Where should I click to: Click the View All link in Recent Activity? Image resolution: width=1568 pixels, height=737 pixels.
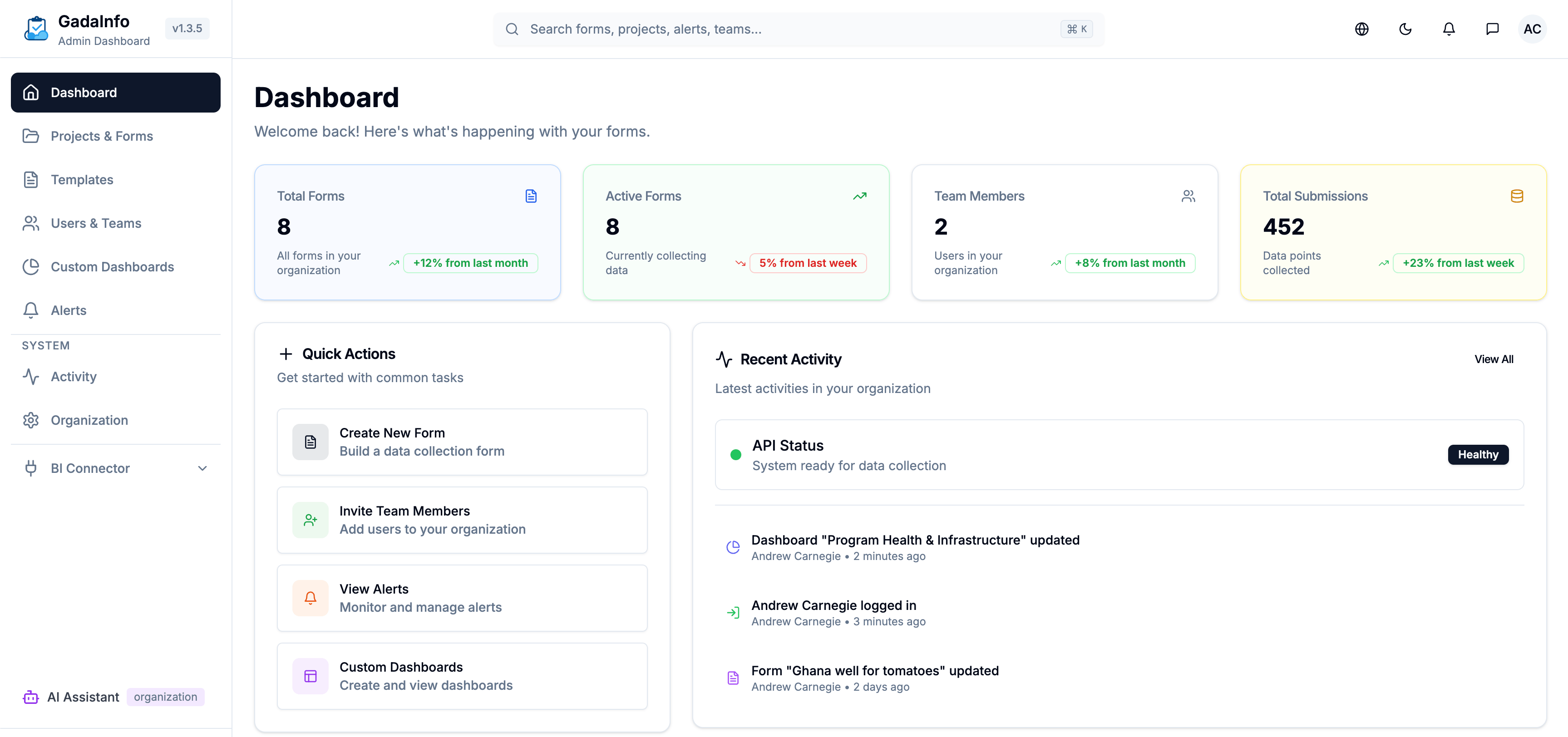coord(1494,359)
